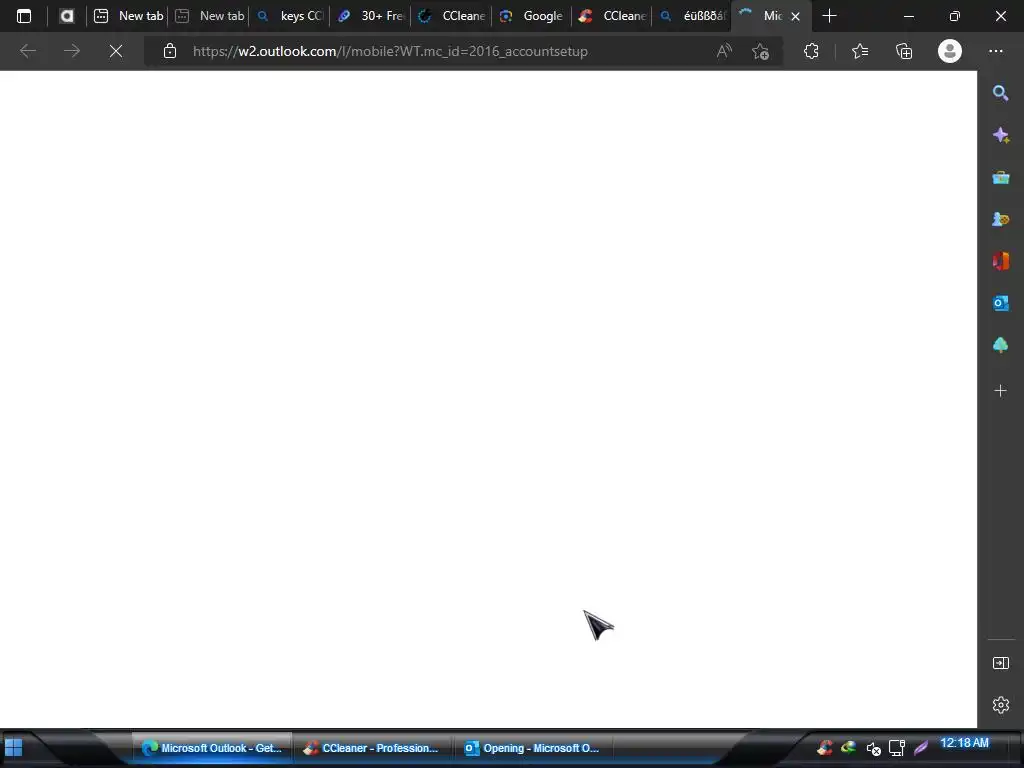The height and width of the screenshot is (768, 1024).
Task: Open sidebar Search
Action: tap(1000, 93)
